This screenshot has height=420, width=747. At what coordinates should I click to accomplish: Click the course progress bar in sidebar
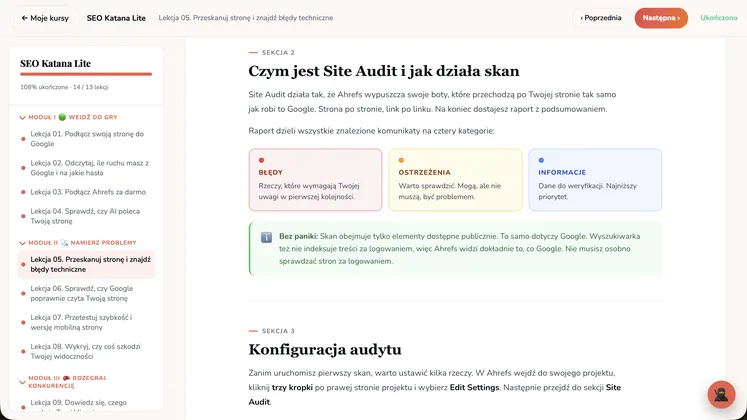[86, 74]
